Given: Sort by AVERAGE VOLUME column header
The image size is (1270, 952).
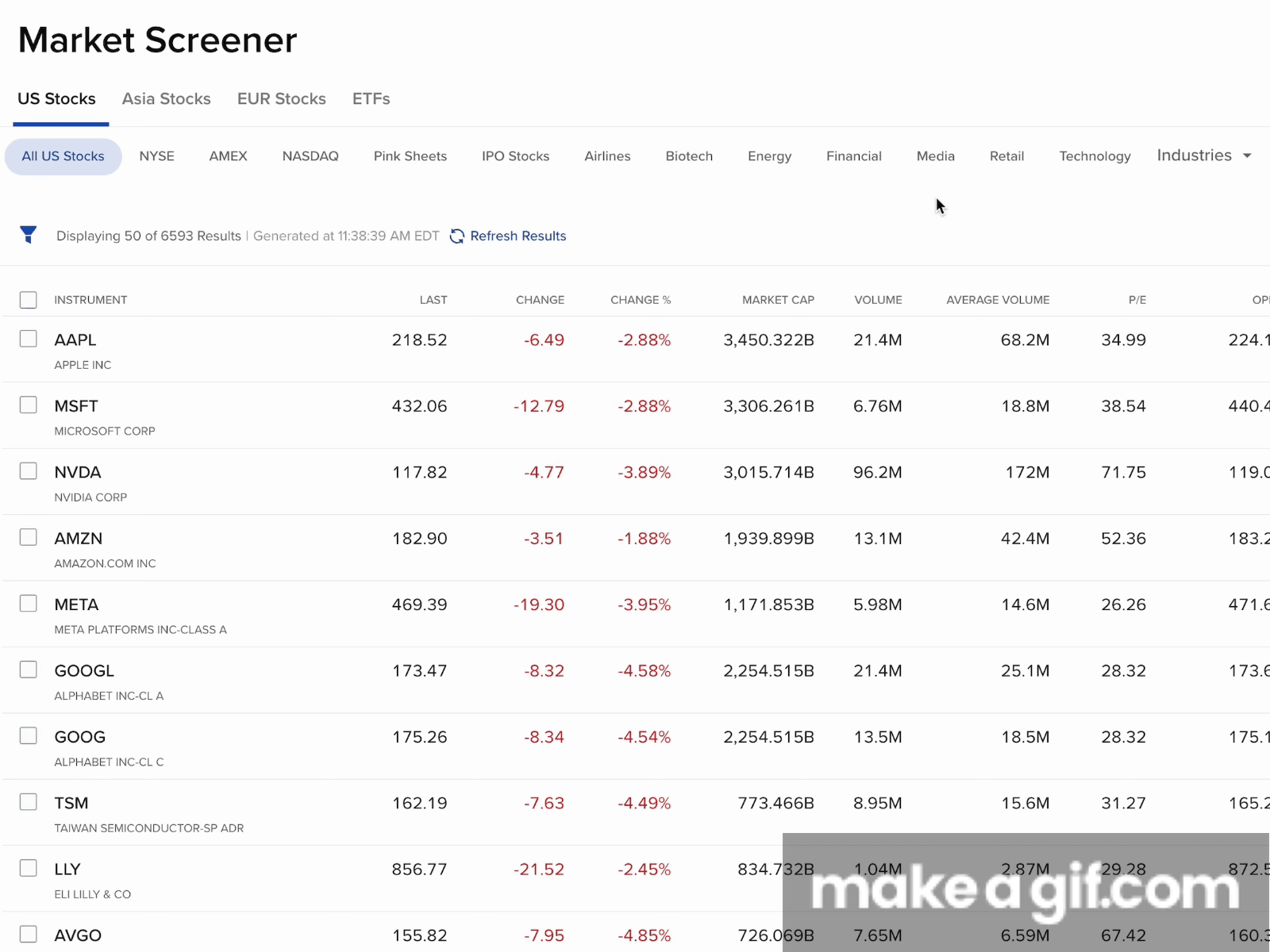Looking at the screenshot, I should pos(997,300).
